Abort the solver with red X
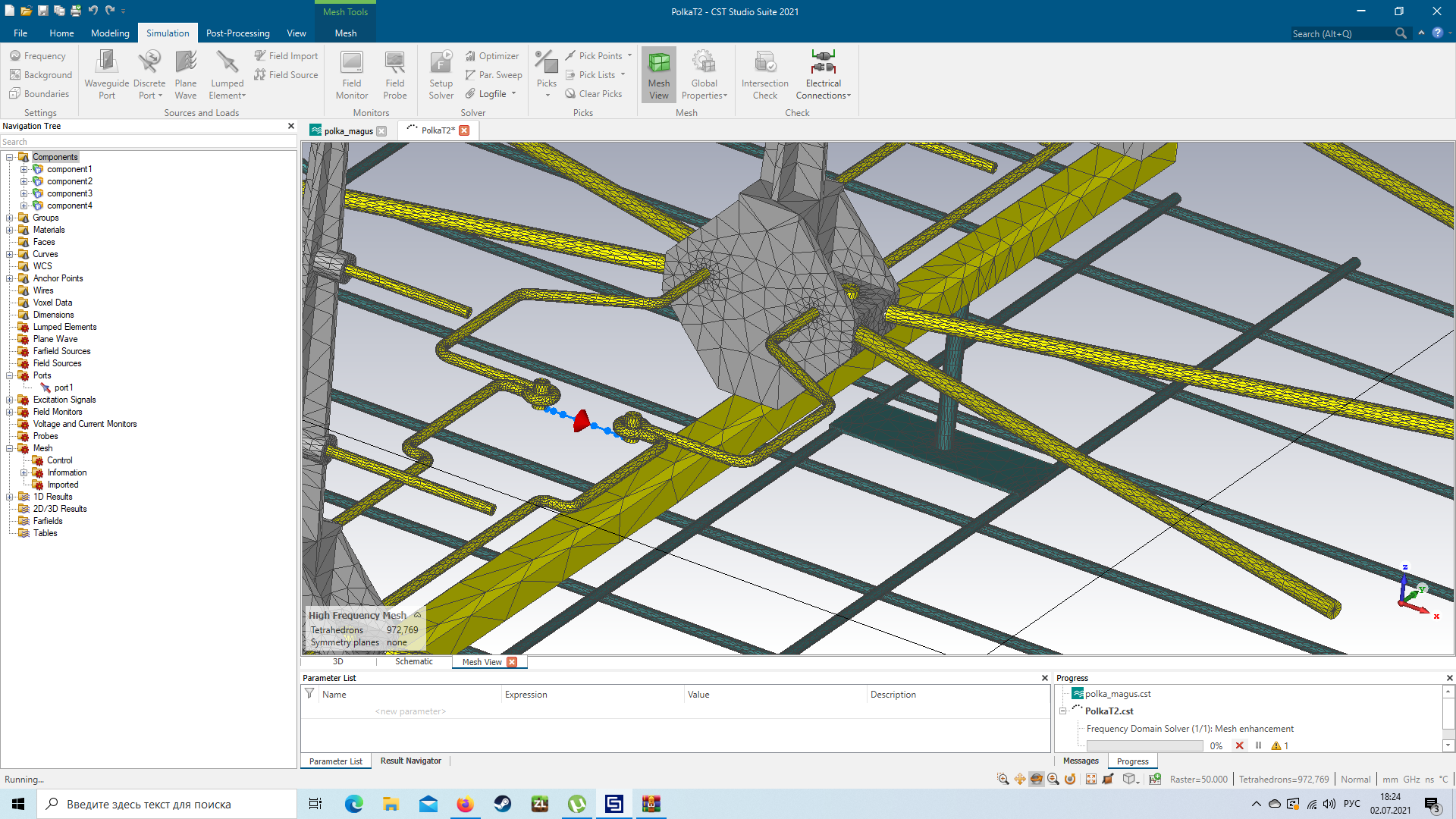Screen dimensions: 1456x819 tap(1240, 745)
